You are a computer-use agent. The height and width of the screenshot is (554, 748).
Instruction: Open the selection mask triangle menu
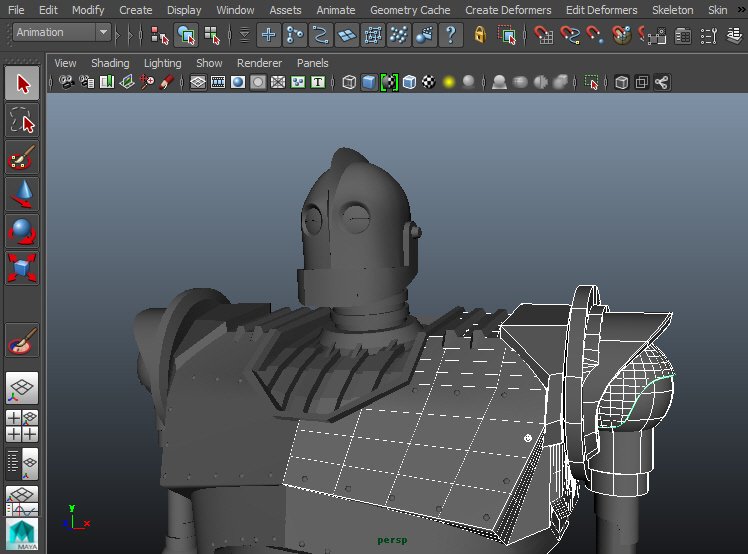[x=244, y=35]
